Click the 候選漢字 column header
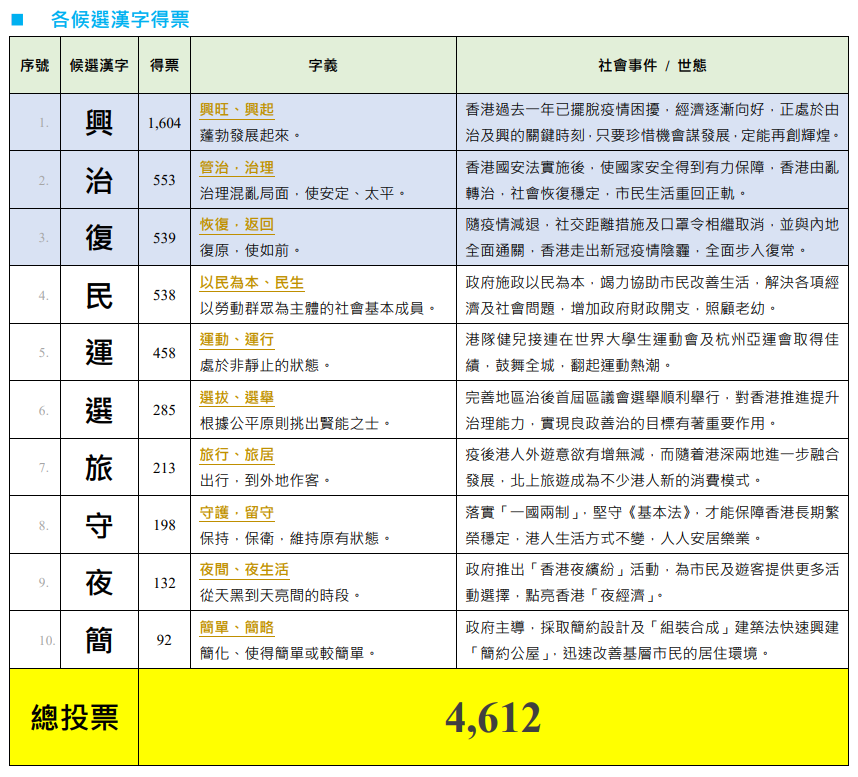The width and height of the screenshot is (858, 777). (x=99, y=65)
